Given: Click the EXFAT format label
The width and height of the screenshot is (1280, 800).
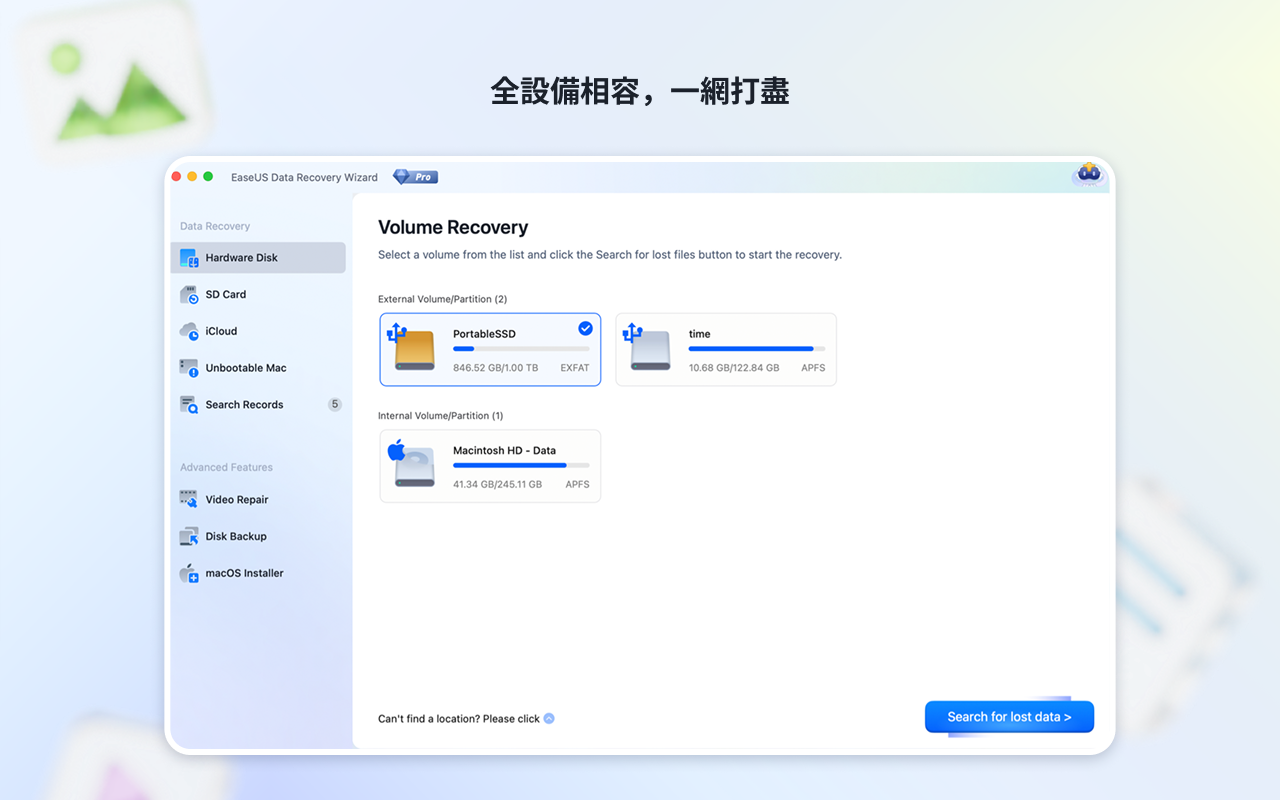Looking at the screenshot, I should [x=575, y=368].
